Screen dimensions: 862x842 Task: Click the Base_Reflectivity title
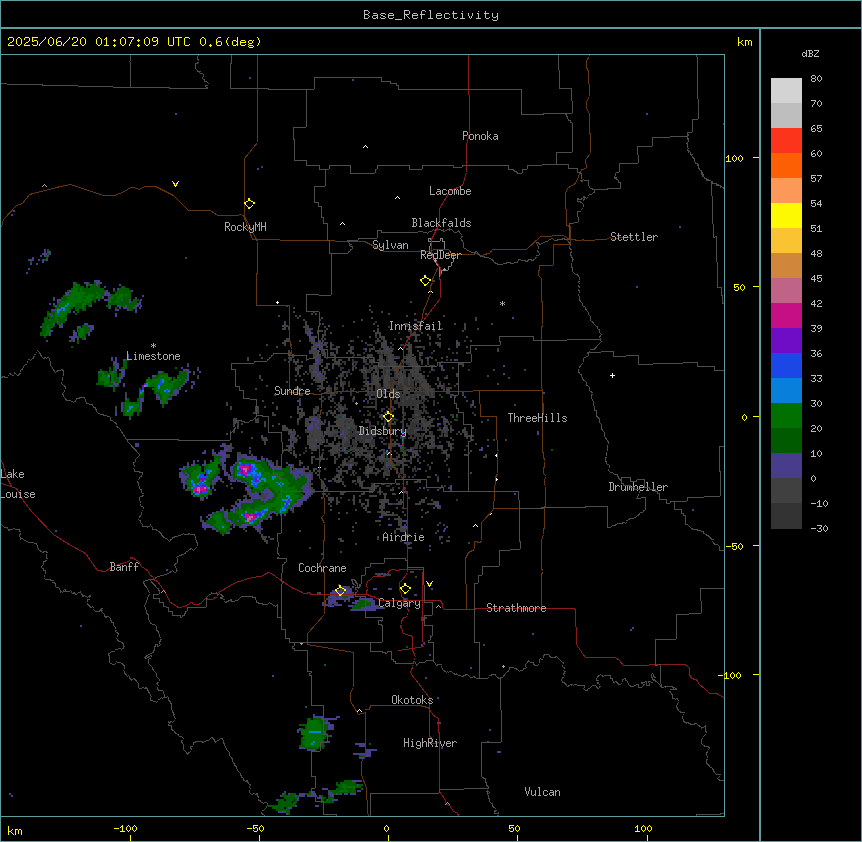point(431,15)
